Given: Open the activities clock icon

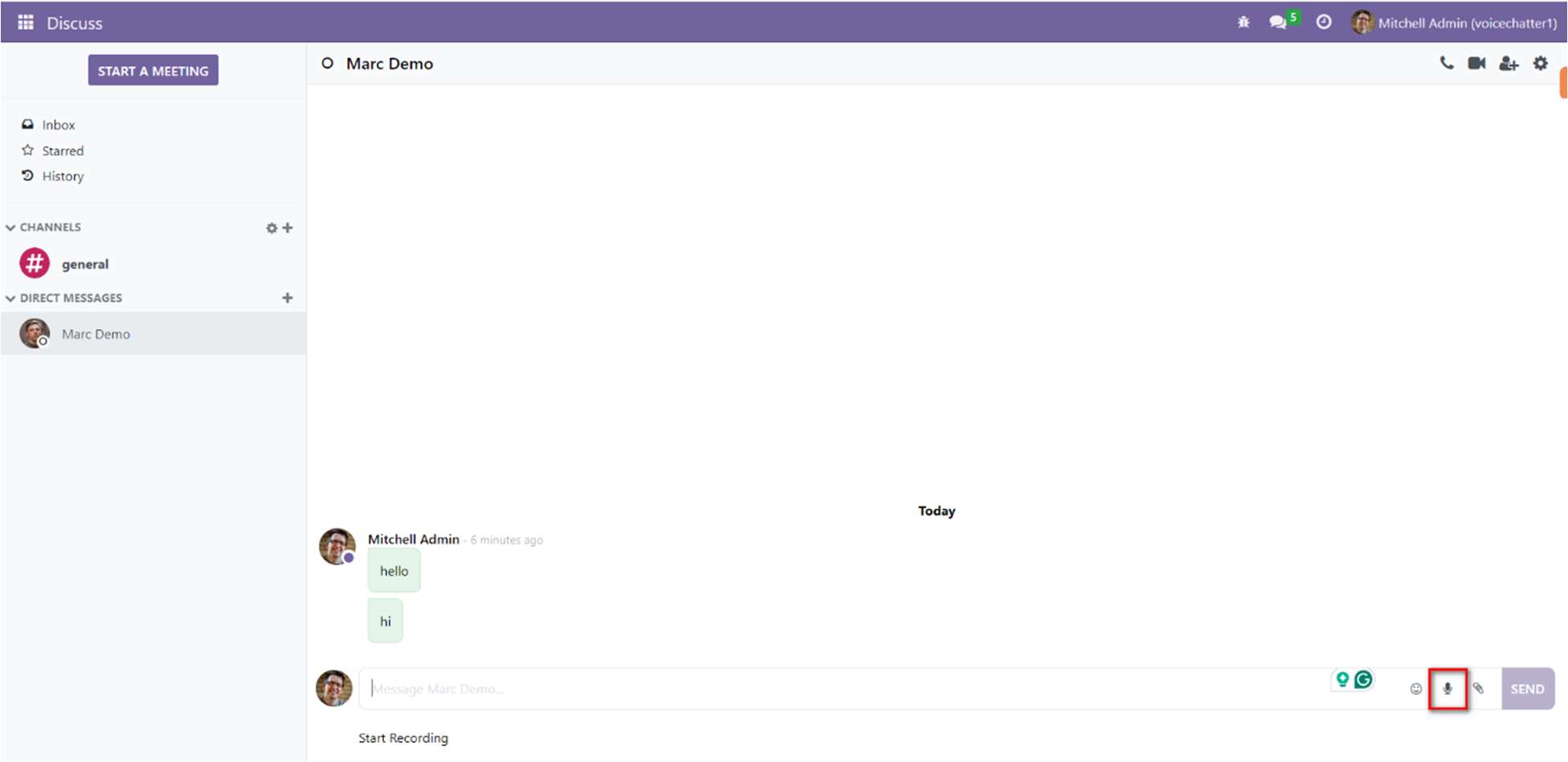Looking at the screenshot, I should (1324, 22).
